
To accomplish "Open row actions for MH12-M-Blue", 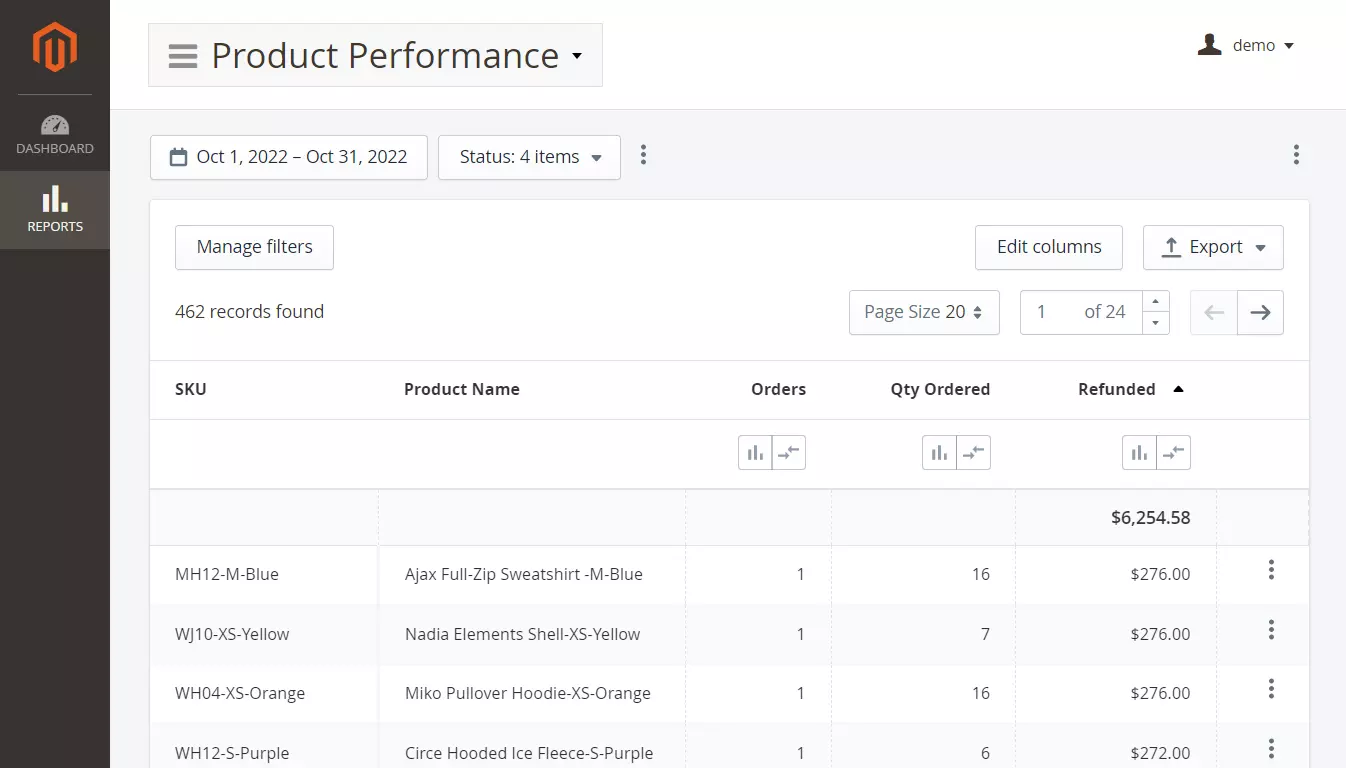I will click(1271, 570).
